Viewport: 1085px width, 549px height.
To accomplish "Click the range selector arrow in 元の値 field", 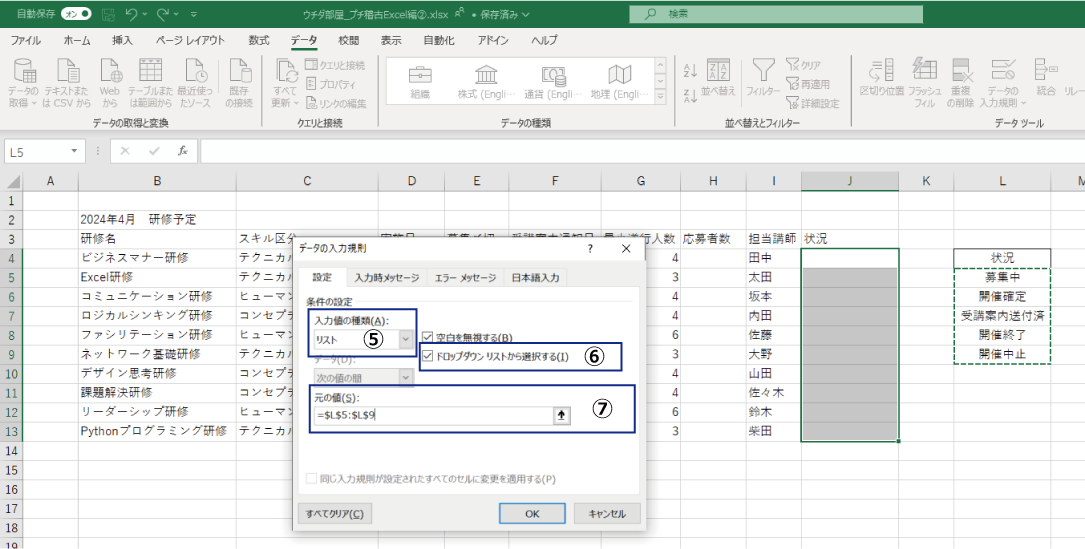I will (561, 416).
